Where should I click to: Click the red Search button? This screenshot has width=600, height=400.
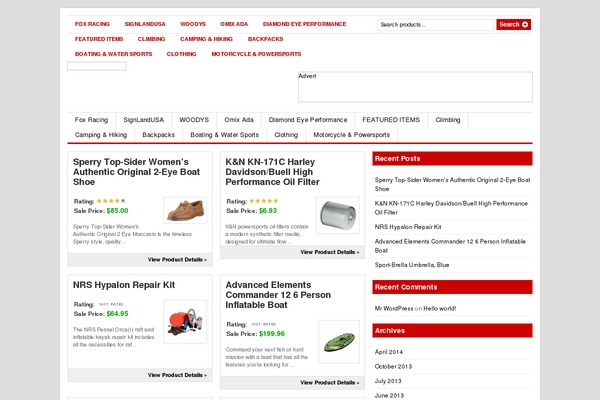pyautogui.click(x=513, y=24)
